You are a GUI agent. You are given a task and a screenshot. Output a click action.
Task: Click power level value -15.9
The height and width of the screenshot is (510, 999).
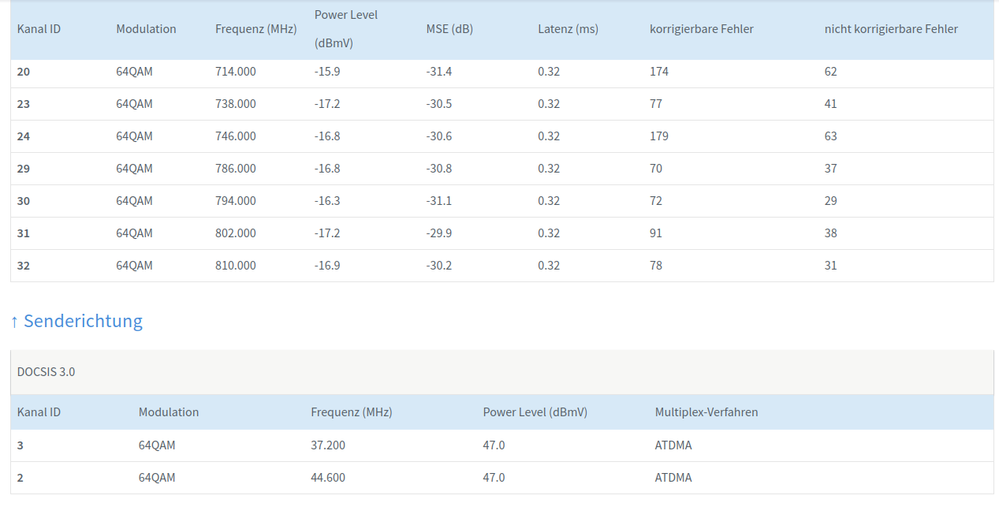click(x=327, y=71)
